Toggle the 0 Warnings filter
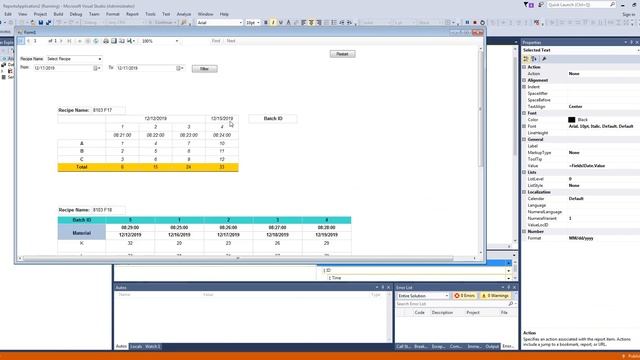This screenshot has width=640, height=360. [495, 296]
